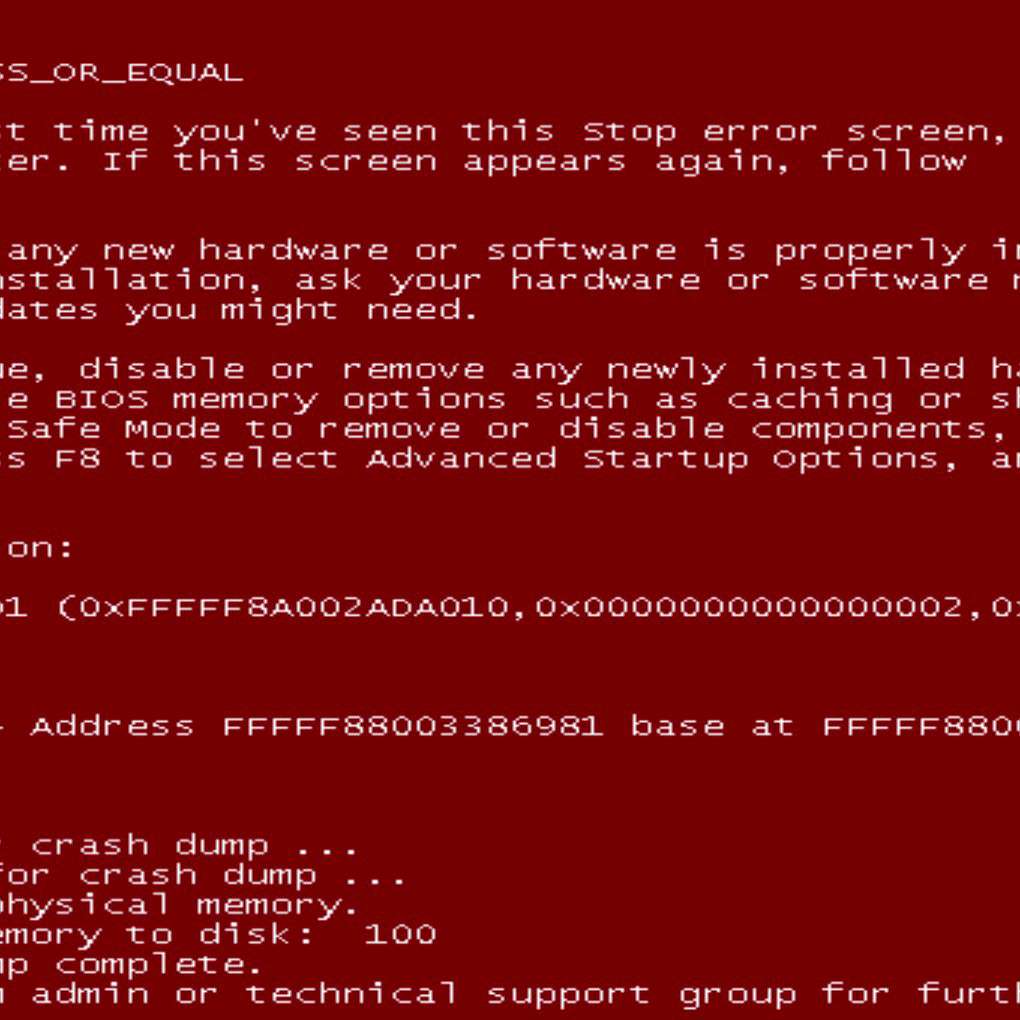This screenshot has height=1020, width=1020.
Task: Click the "F8" key reference text
Action: point(78,459)
